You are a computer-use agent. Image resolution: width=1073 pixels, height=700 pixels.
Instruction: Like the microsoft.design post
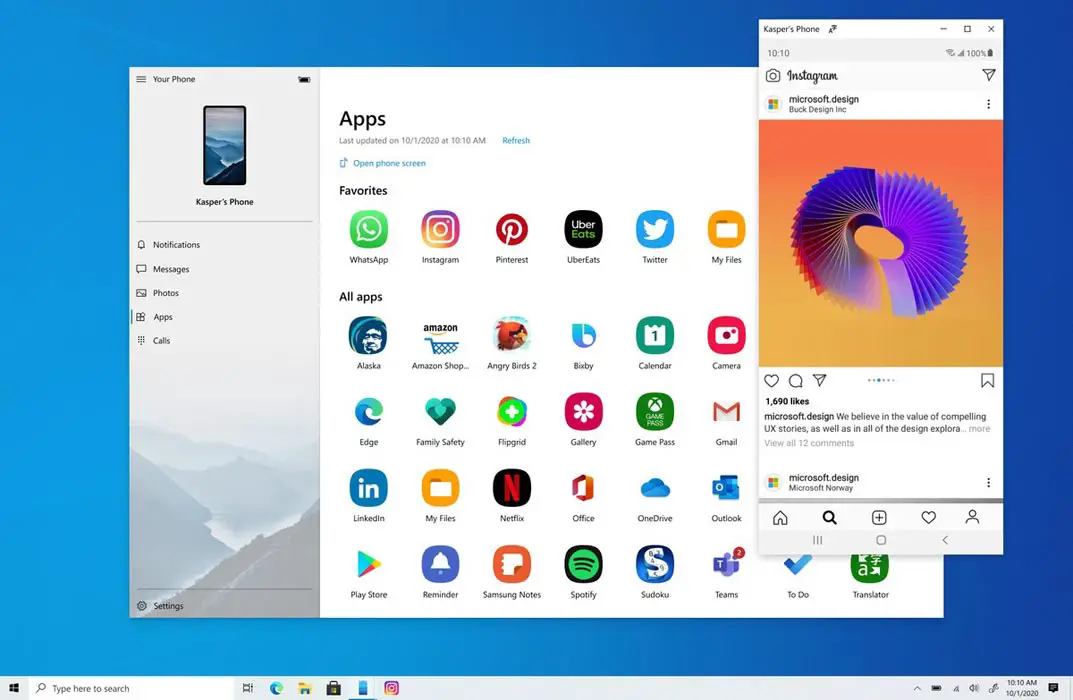tap(771, 380)
